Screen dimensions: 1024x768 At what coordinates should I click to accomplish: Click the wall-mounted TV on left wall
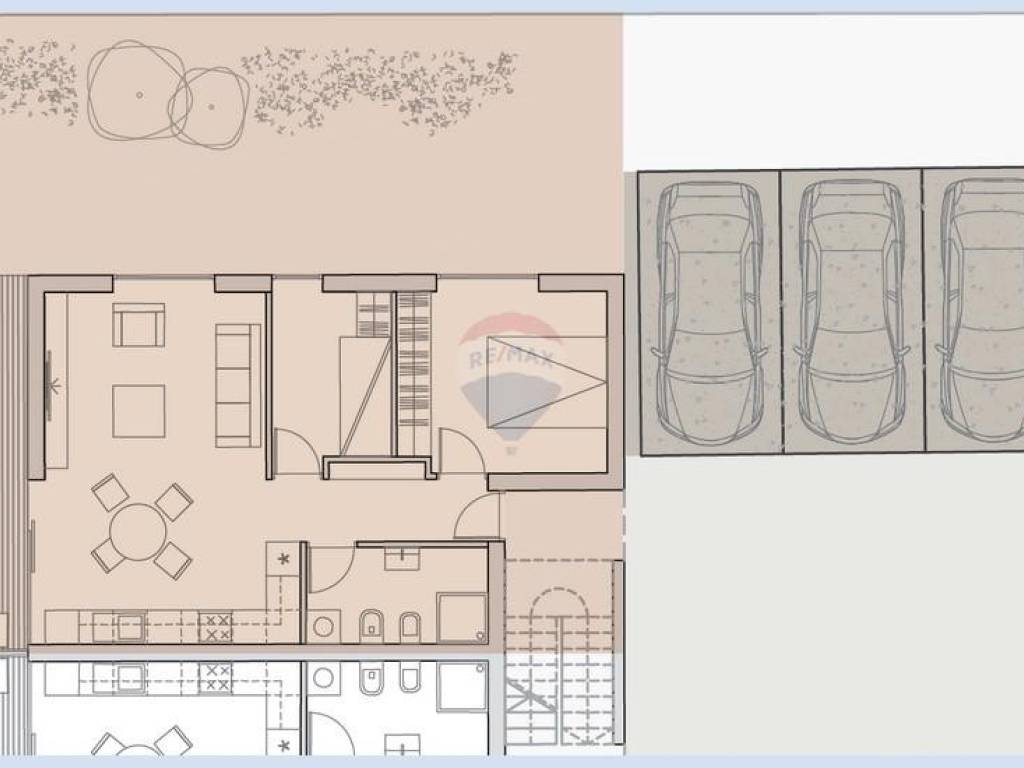(x=50, y=385)
